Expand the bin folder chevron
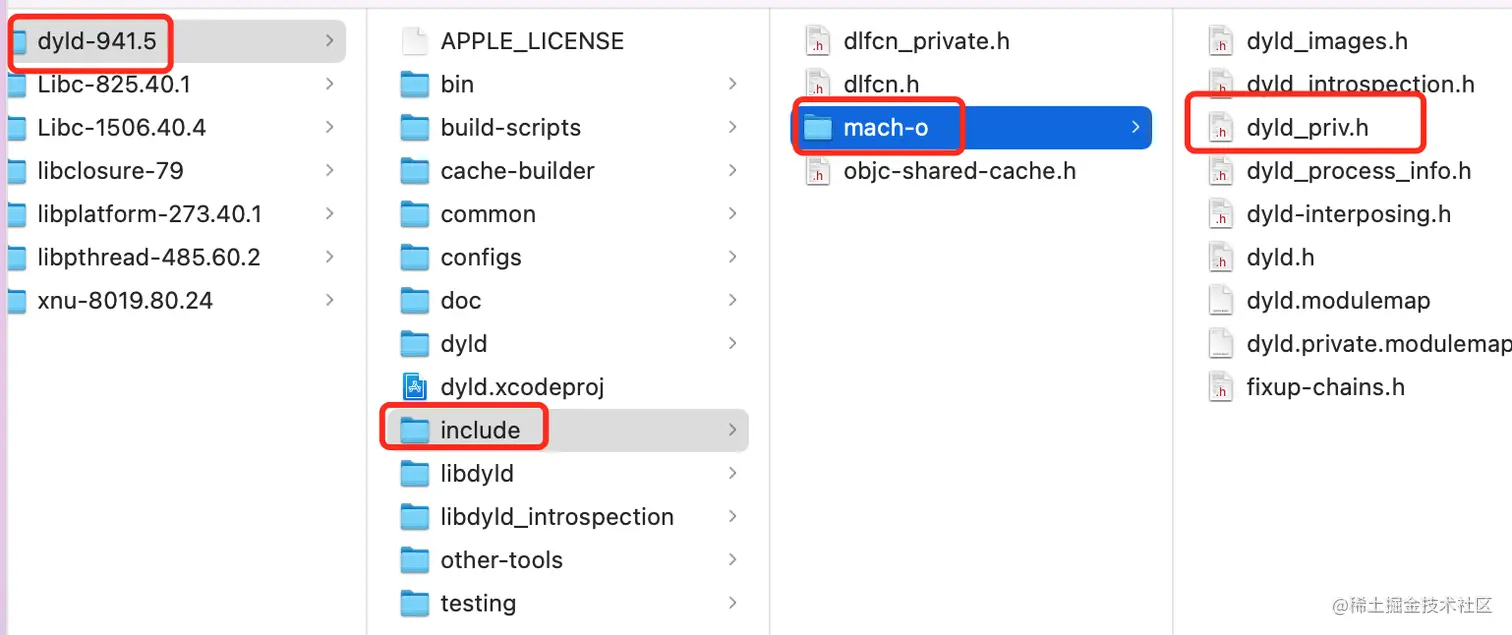 tap(733, 84)
